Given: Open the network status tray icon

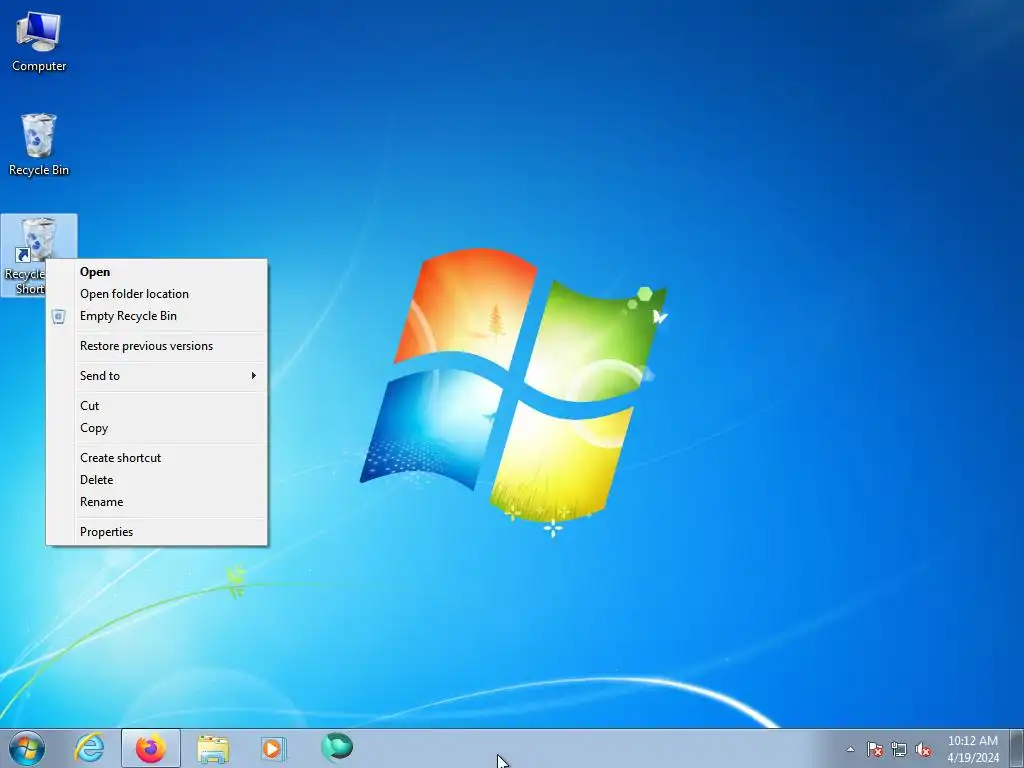Looking at the screenshot, I should point(899,750).
